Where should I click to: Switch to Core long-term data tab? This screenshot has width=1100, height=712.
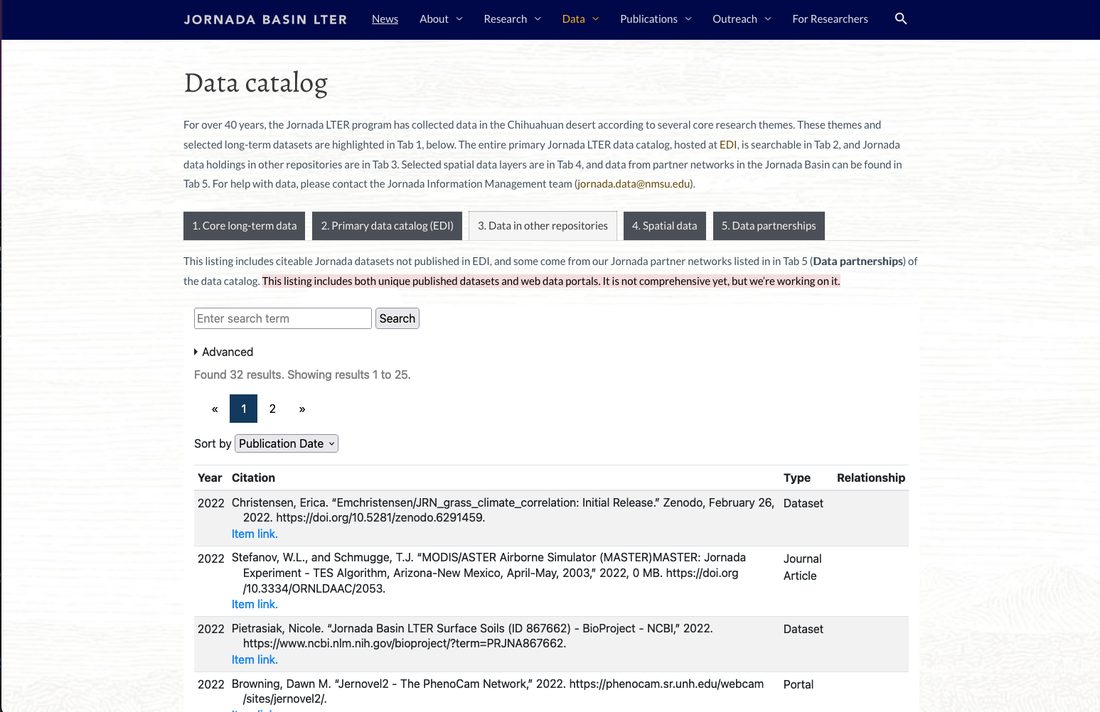[244, 226]
